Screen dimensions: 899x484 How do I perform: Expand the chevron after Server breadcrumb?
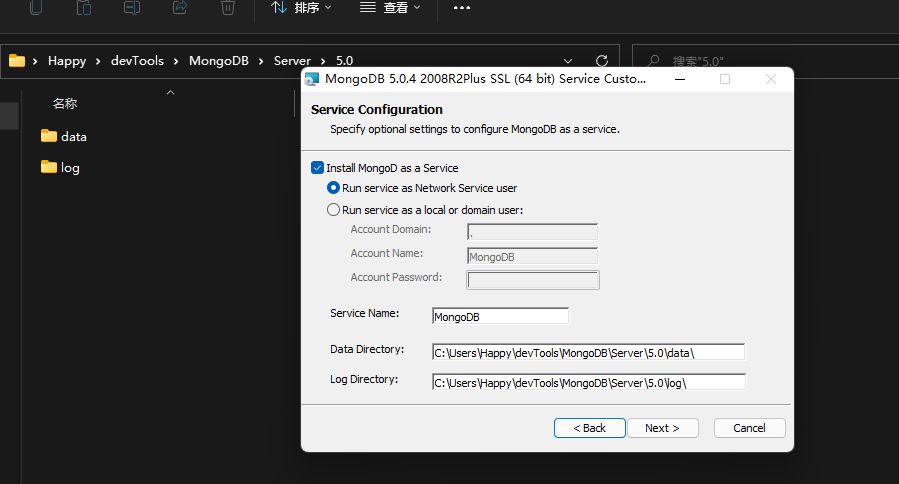coord(323,61)
